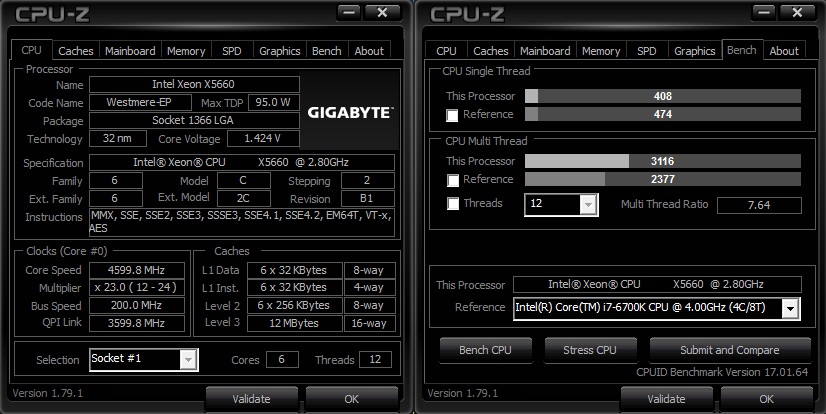826x414 pixels.
Task: Click OK in right window
Action: (x=766, y=399)
